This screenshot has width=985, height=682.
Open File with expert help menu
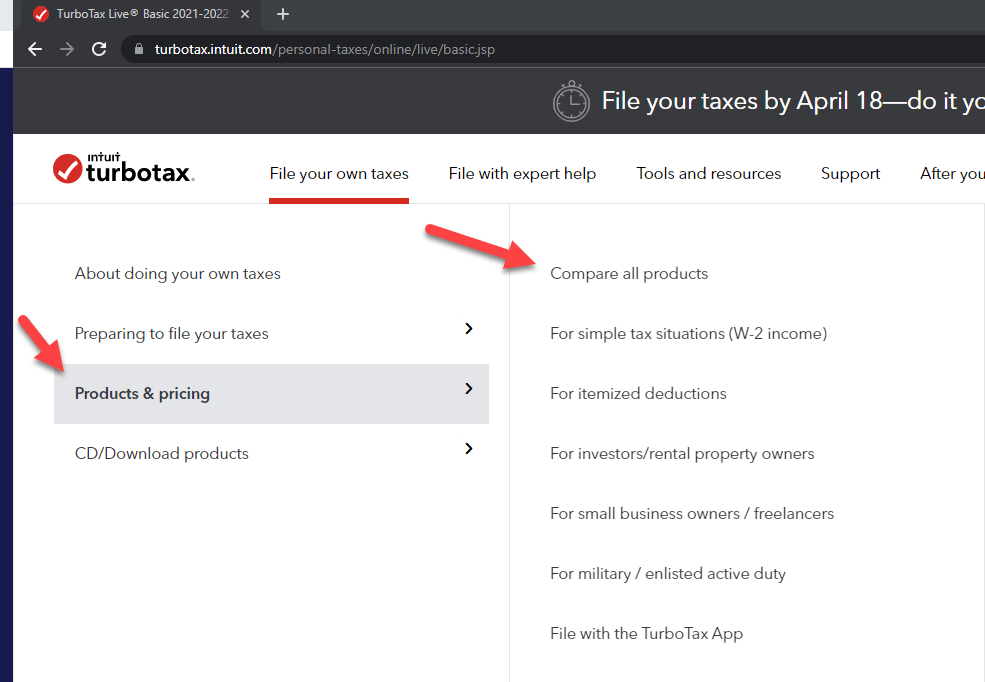pos(522,173)
